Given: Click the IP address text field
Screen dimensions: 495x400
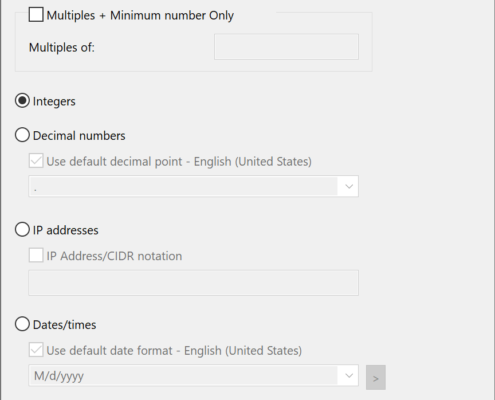Looking at the screenshot, I should click(x=193, y=283).
